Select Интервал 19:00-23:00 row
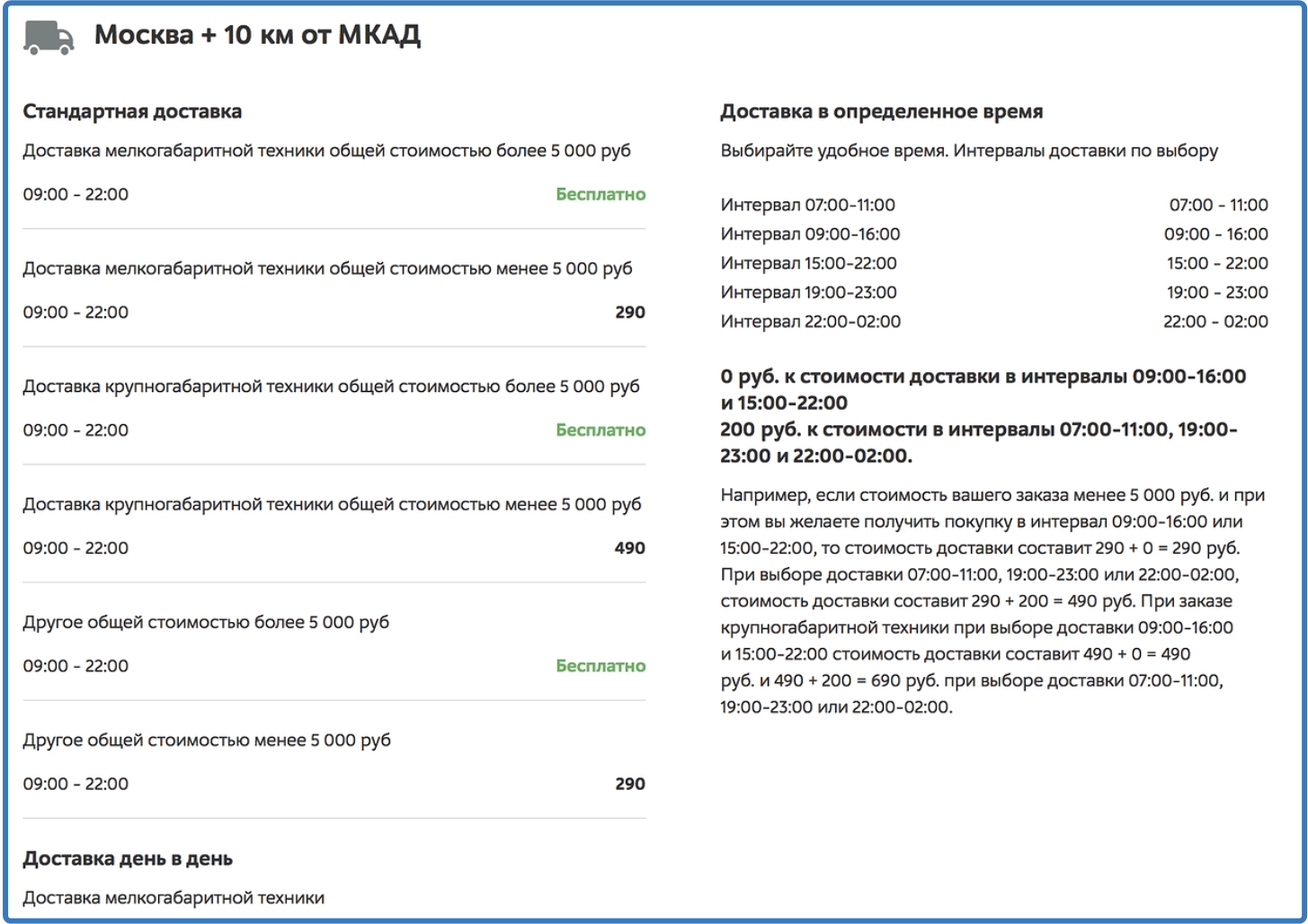The width and height of the screenshot is (1308, 924). pyautogui.click(x=808, y=292)
